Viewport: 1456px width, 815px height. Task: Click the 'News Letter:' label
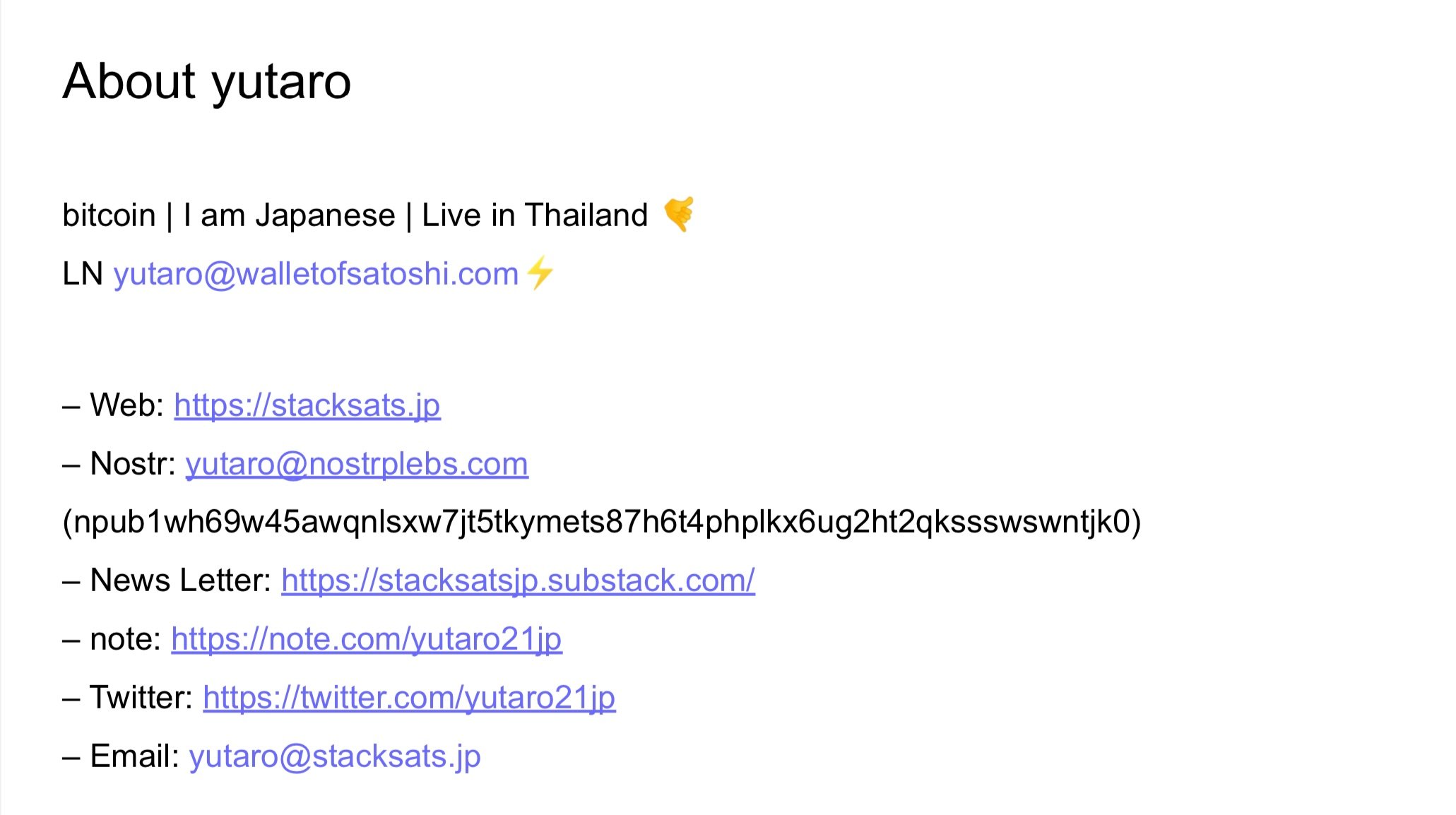[x=181, y=581]
